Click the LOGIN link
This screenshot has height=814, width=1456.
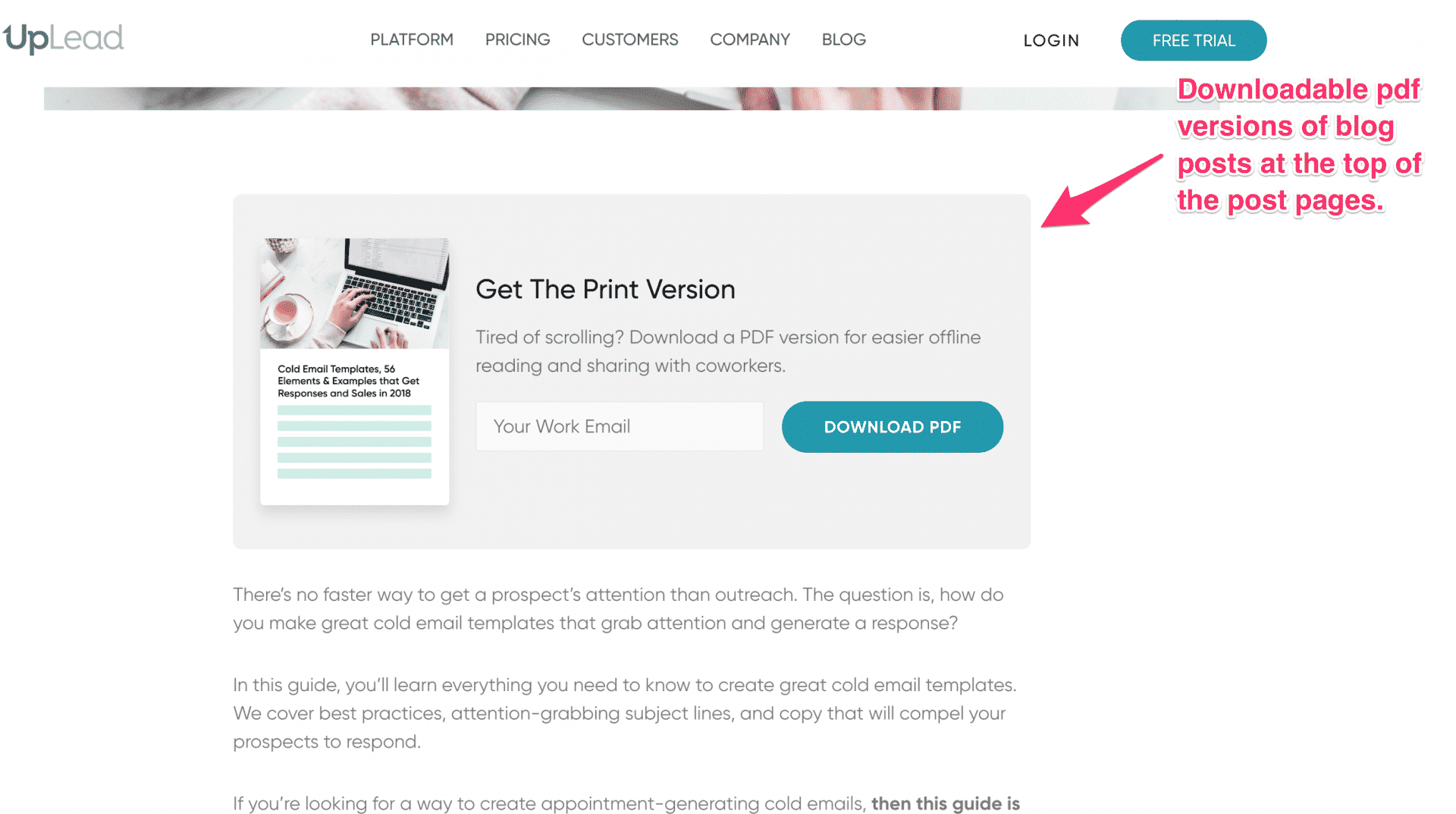coord(1051,40)
